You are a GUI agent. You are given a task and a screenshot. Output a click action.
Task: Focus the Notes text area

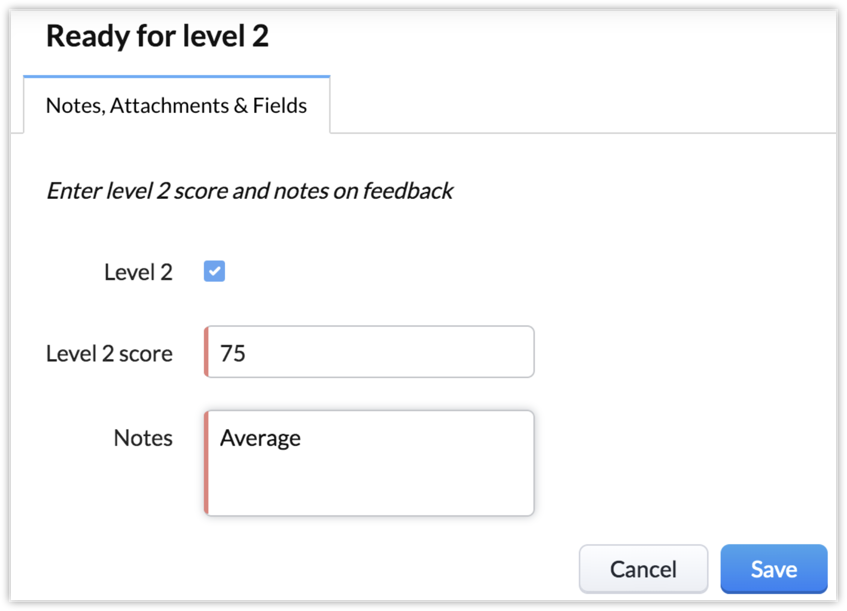370,463
